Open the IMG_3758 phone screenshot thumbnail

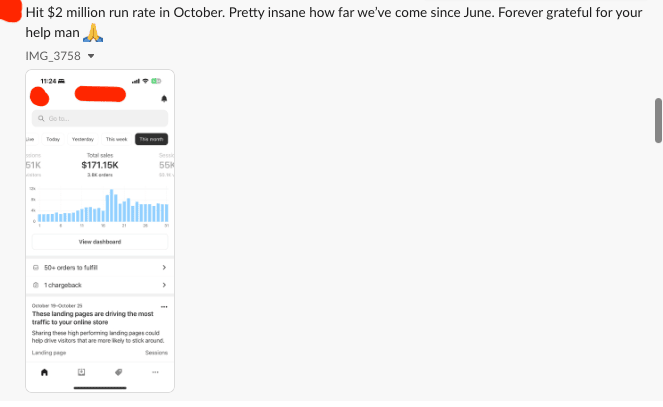pyautogui.click(x=100, y=230)
